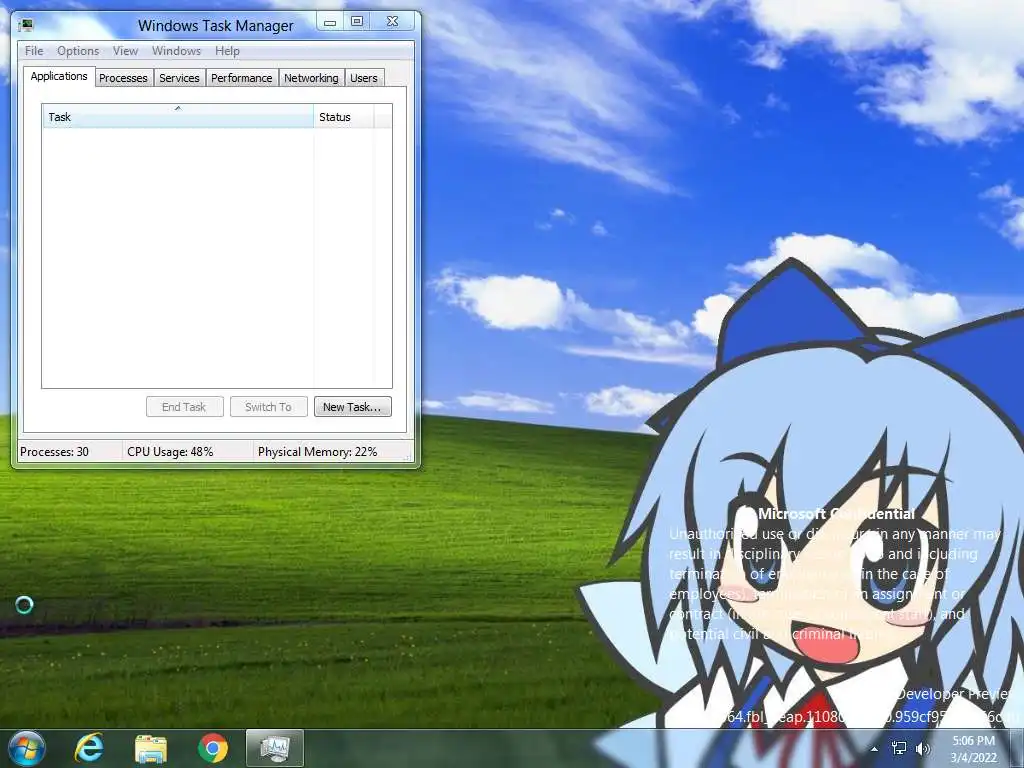Click Physical Memory: 22% status
This screenshot has width=1024, height=768.
pyautogui.click(x=317, y=452)
